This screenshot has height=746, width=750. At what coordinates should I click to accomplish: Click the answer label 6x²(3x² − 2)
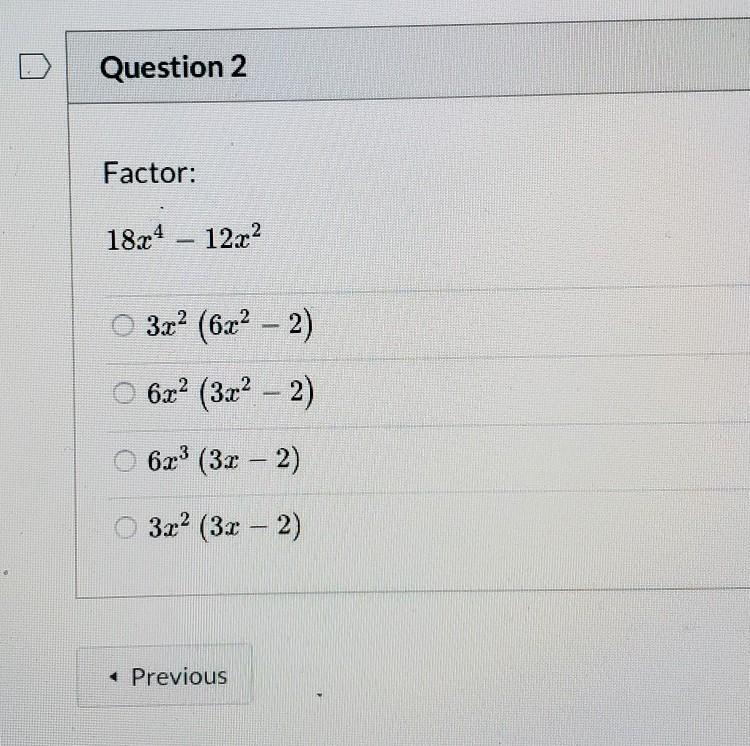(229, 395)
